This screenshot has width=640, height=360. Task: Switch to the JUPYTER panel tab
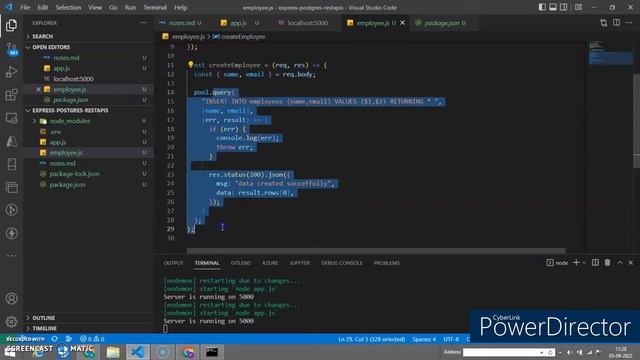[x=299, y=263]
